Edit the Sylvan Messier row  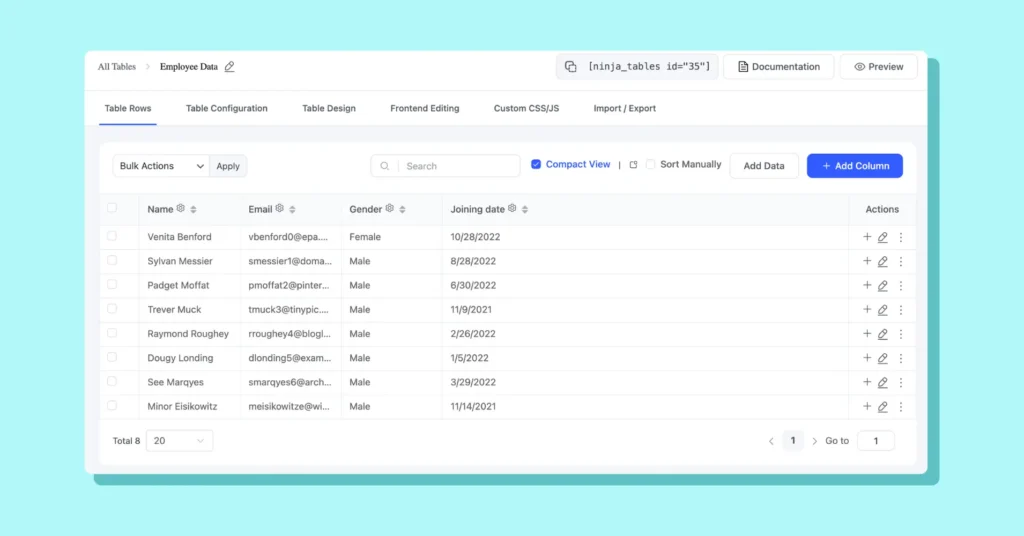[882, 262]
